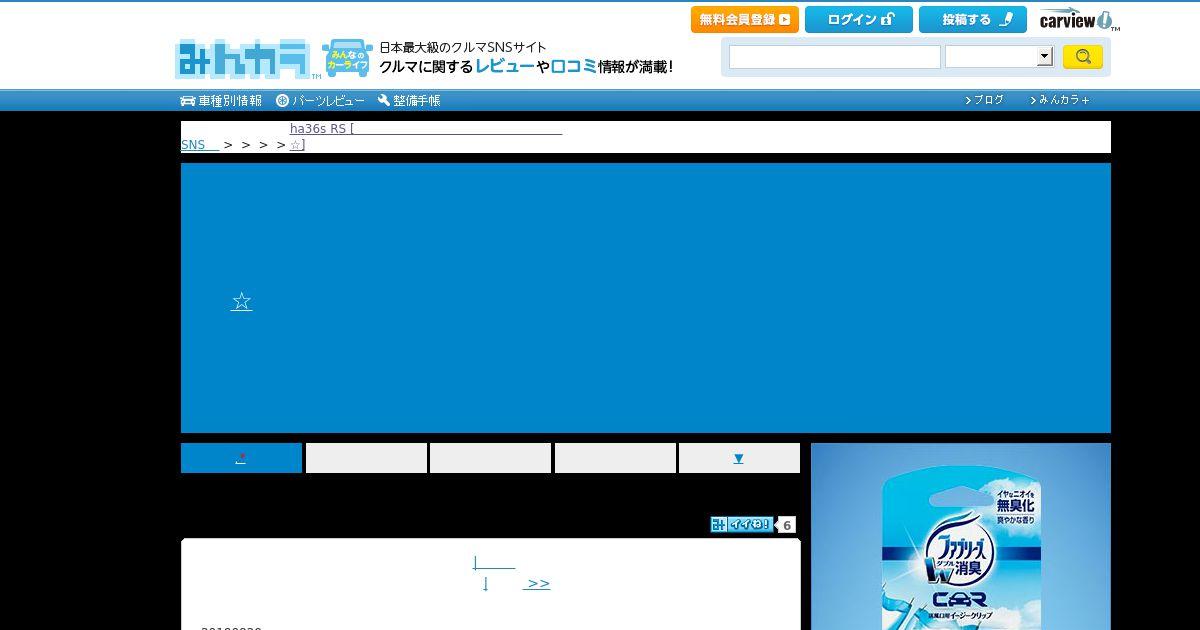Screen dimensions: 1200x630
Task: Open 車種別情報 in the navigation bar
Action: [x=221, y=100]
